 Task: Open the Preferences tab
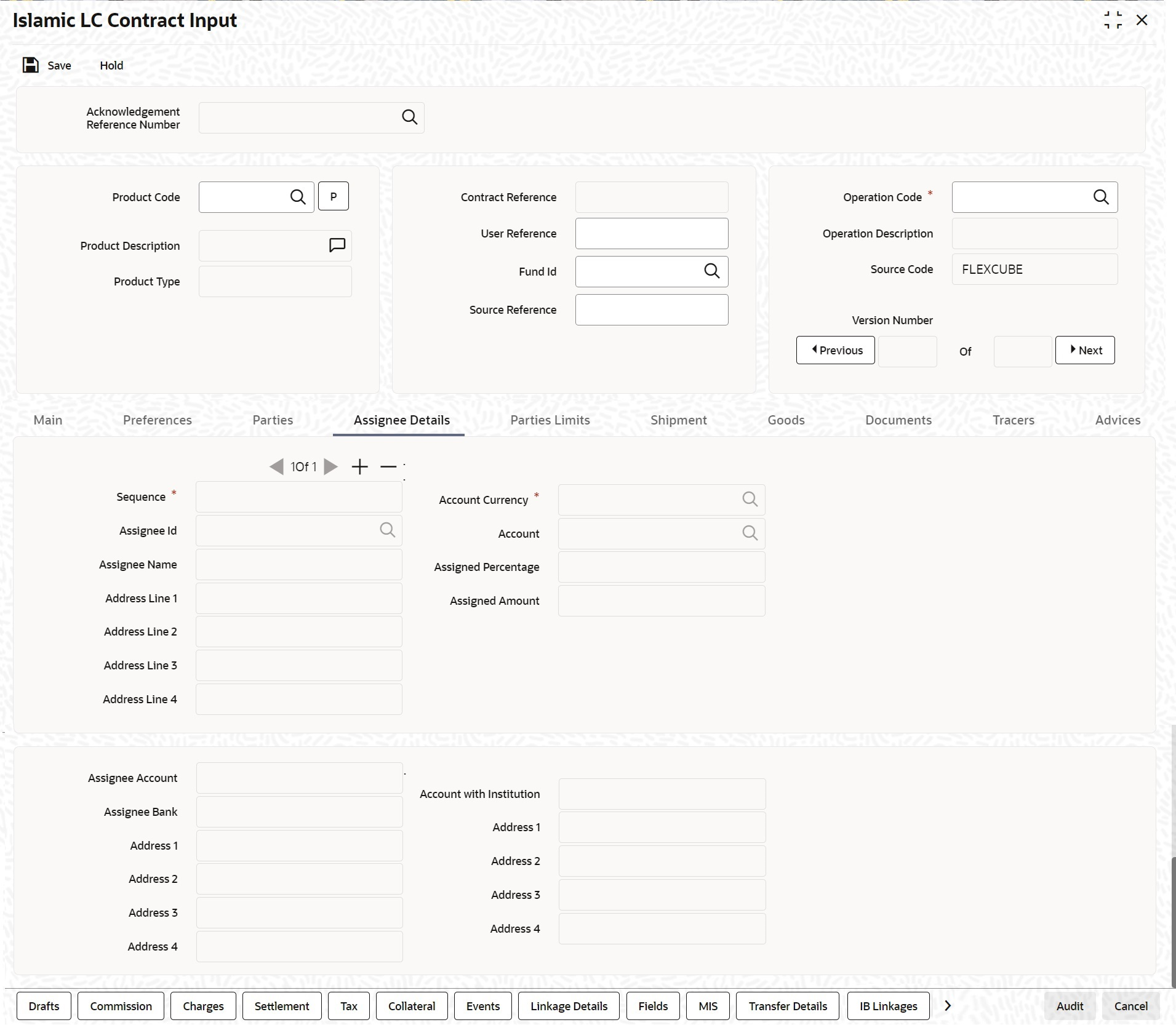click(158, 420)
